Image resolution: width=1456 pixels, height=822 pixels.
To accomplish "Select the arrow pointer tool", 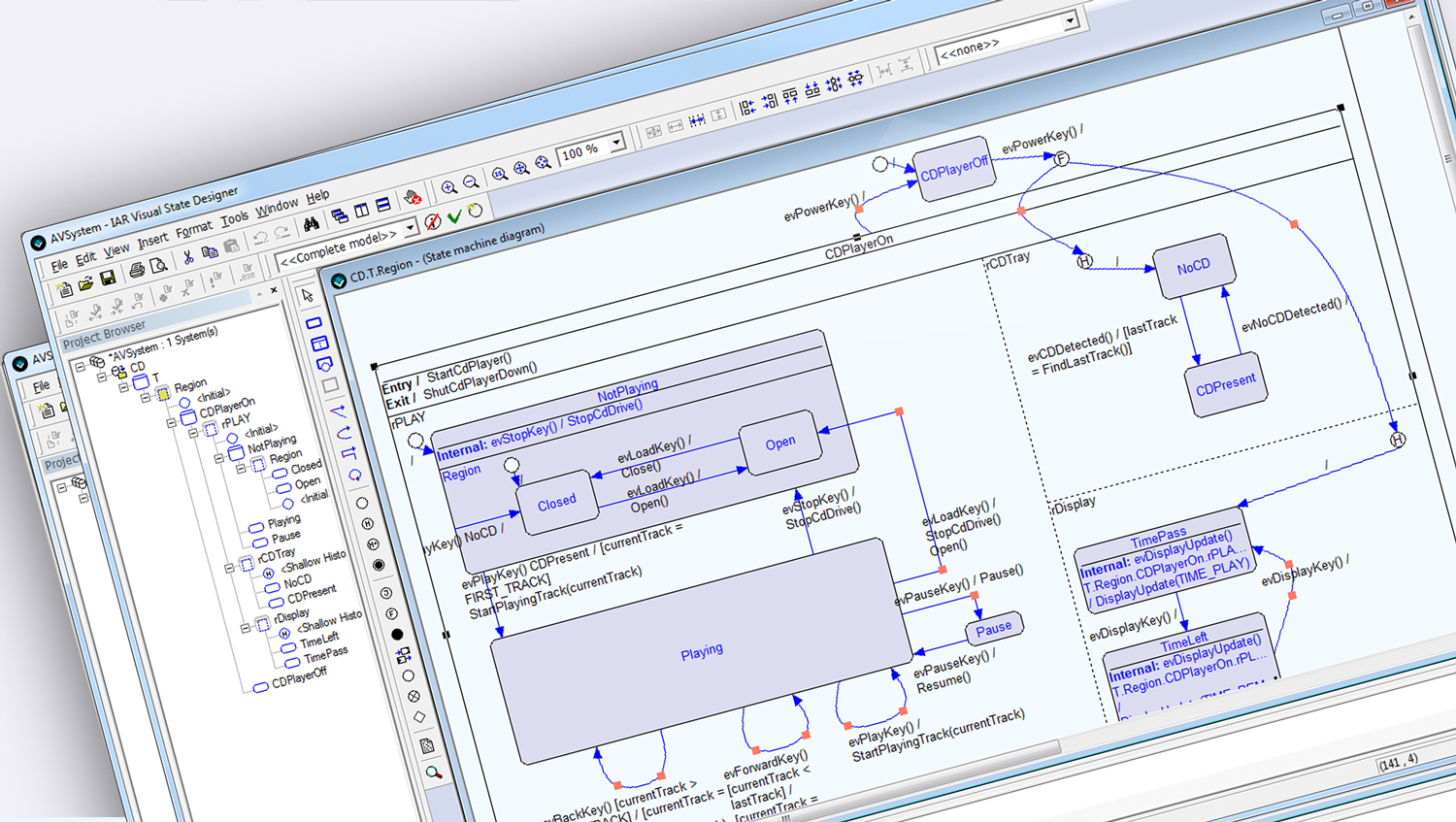I will (308, 296).
